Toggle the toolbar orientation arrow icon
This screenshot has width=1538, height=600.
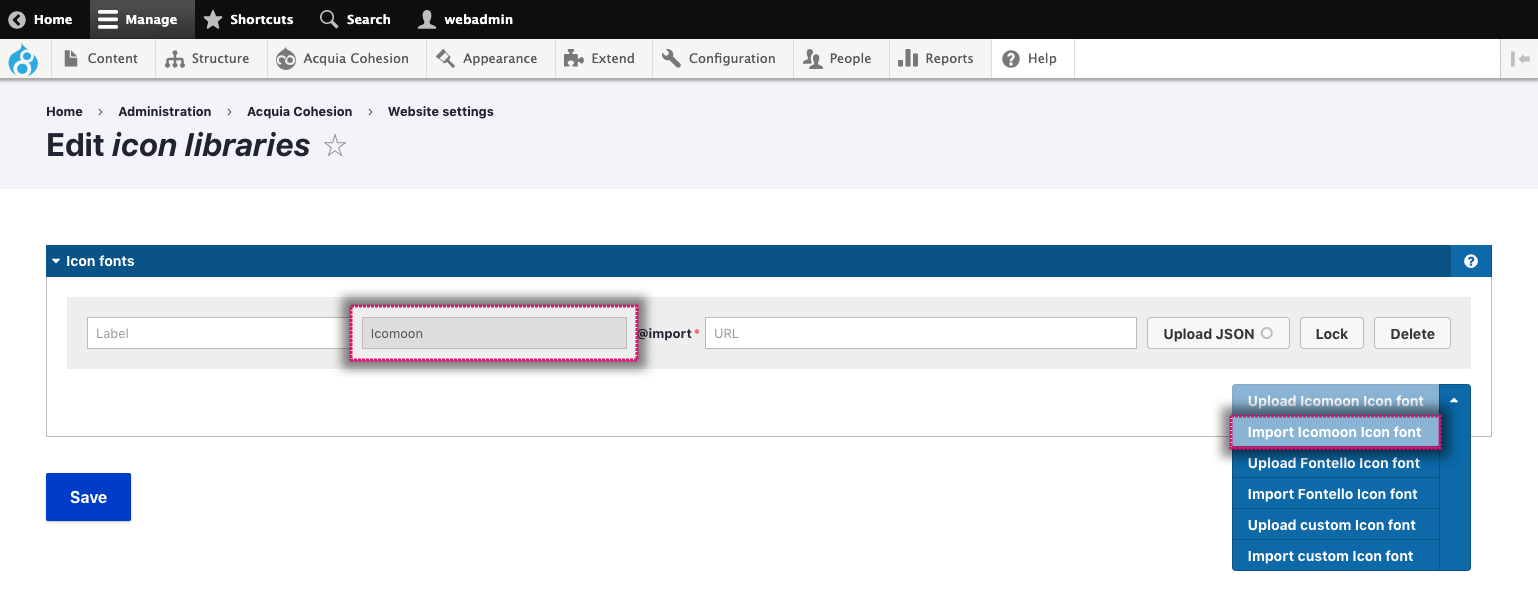tap(1520, 59)
